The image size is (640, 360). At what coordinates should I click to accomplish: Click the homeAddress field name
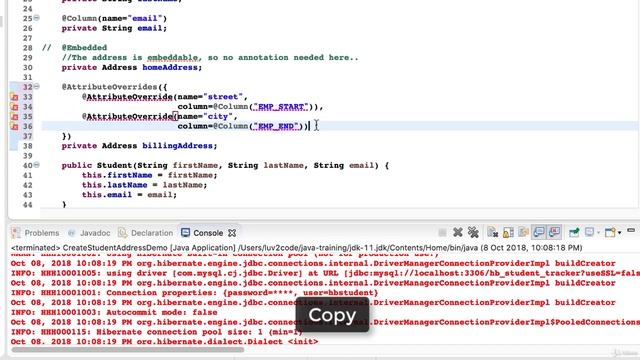(x=170, y=67)
